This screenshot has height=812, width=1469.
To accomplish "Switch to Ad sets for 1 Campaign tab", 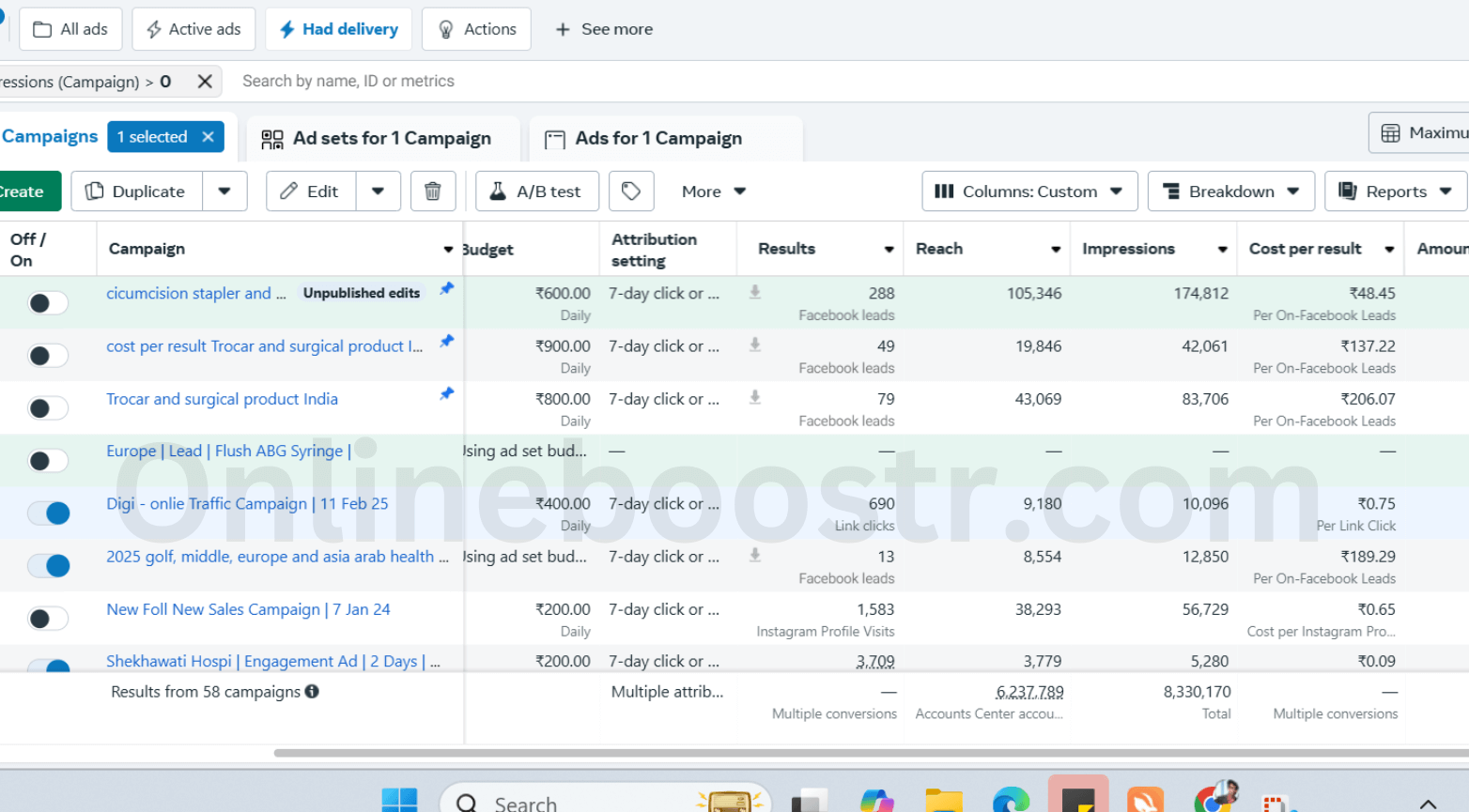I will coord(378,139).
